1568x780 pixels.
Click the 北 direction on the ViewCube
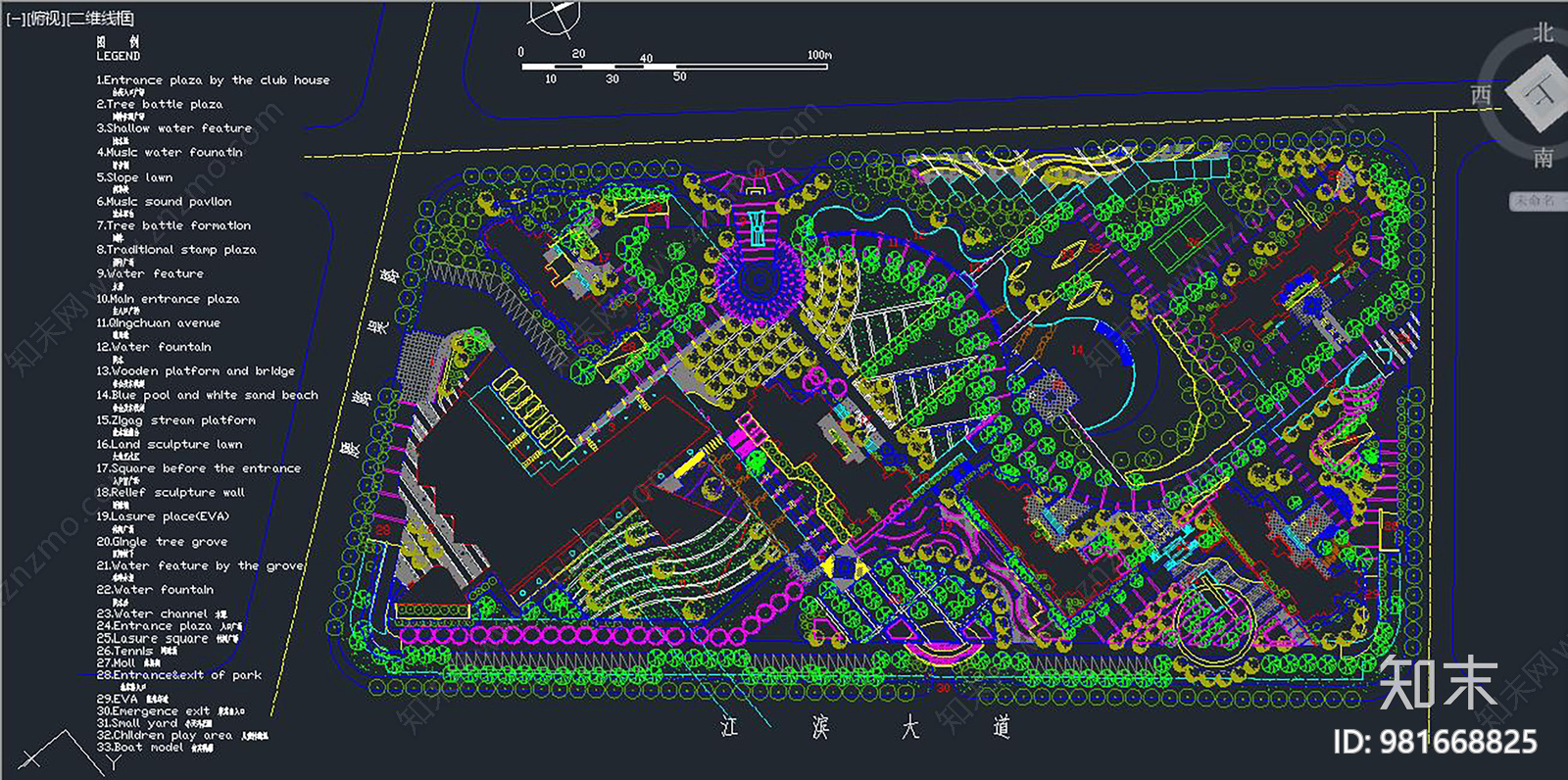click(x=1543, y=33)
